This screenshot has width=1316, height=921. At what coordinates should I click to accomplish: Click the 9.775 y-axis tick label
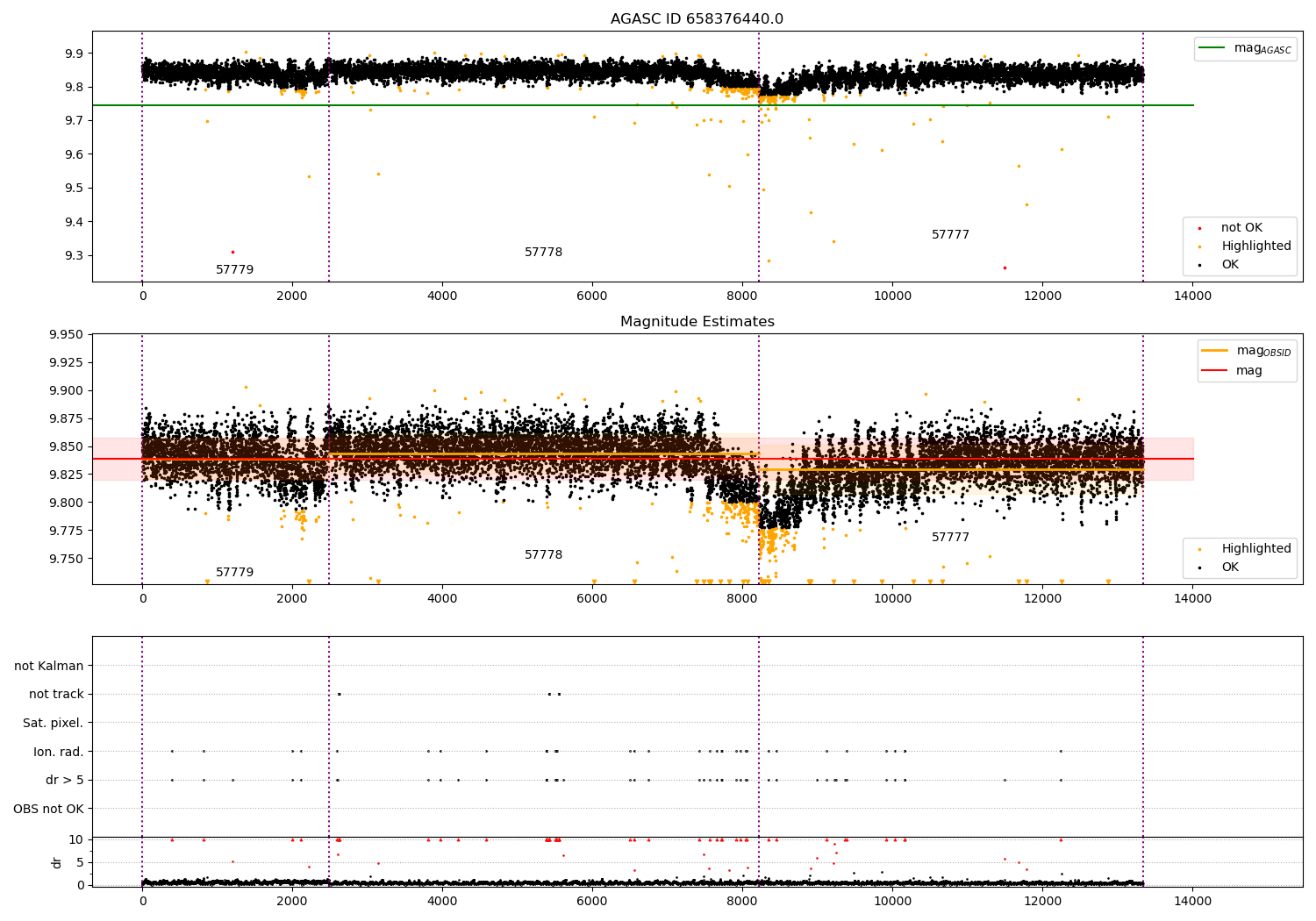(x=67, y=532)
